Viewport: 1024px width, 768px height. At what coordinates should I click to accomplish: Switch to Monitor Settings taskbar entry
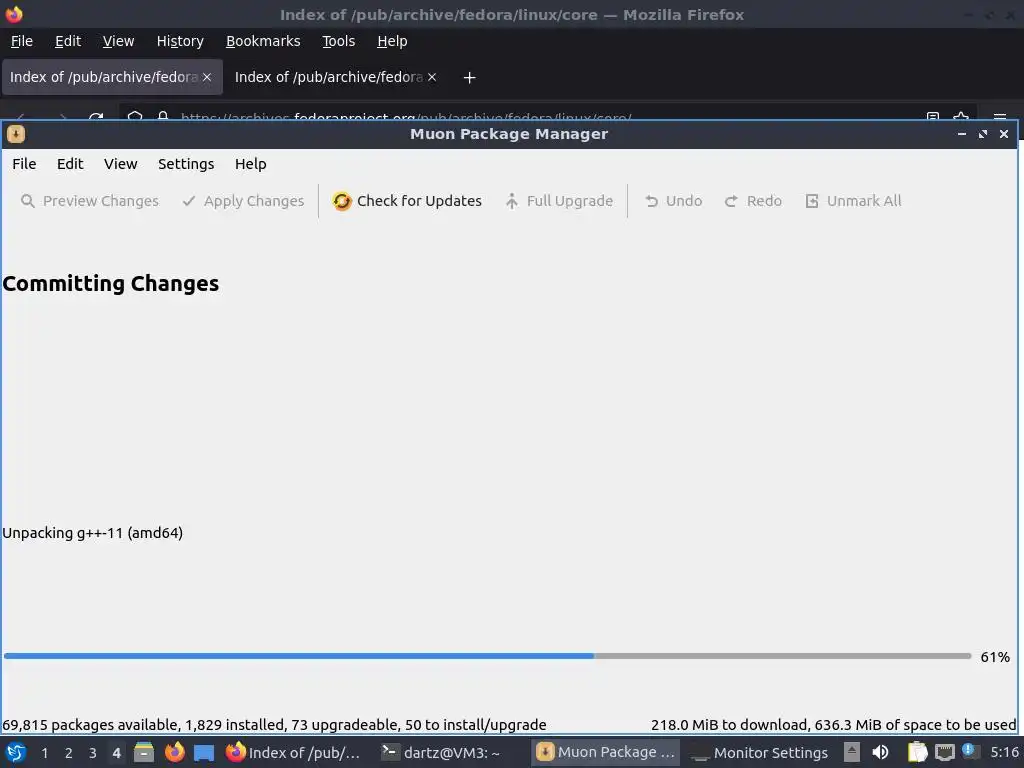[760, 753]
